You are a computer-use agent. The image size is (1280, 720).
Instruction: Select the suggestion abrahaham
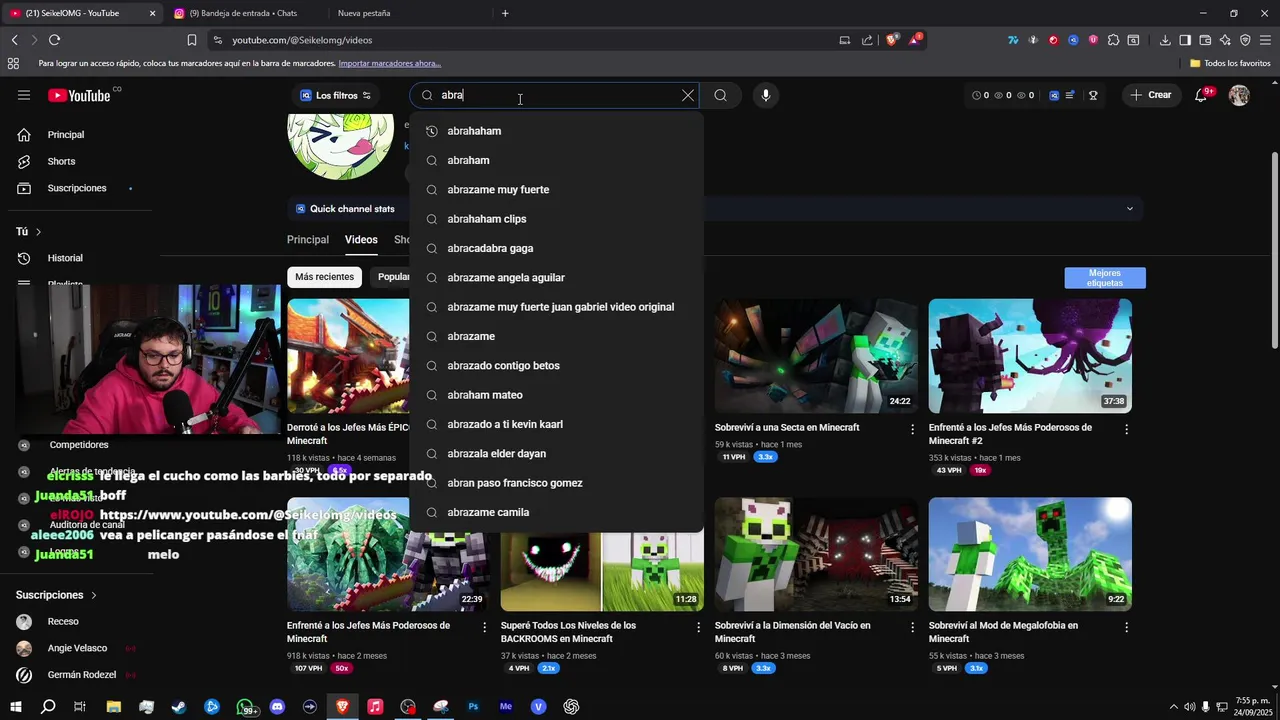click(556, 131)
